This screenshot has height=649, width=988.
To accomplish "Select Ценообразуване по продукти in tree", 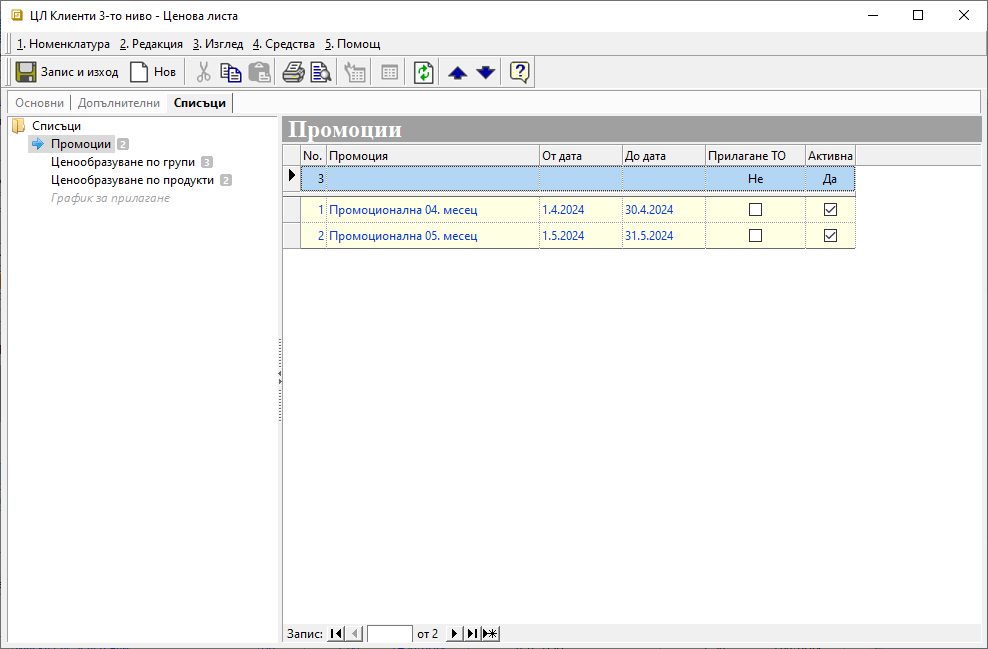I will 132,180.
